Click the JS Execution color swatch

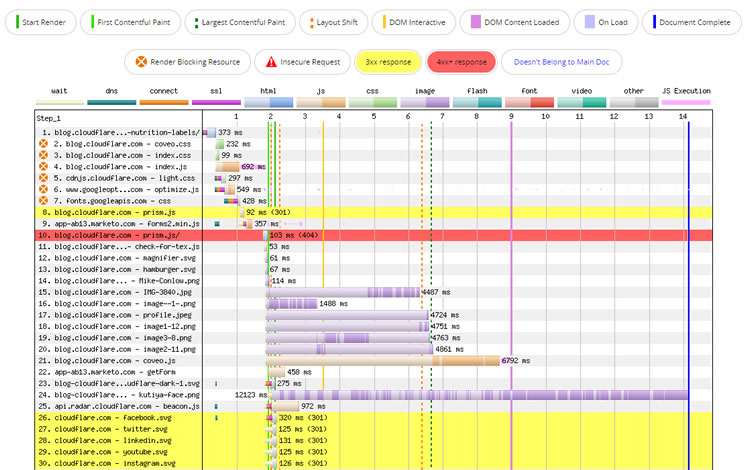(x=686, y=102)
